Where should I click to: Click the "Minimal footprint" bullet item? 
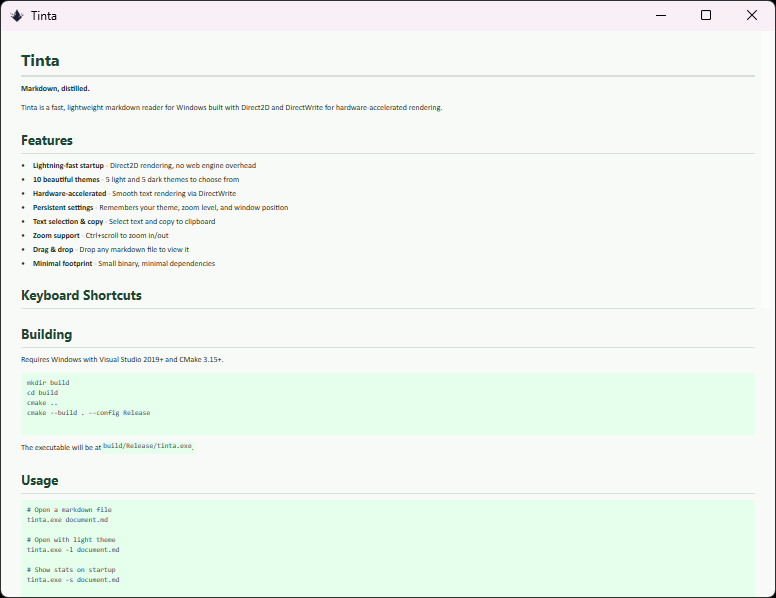click(62, 263)
